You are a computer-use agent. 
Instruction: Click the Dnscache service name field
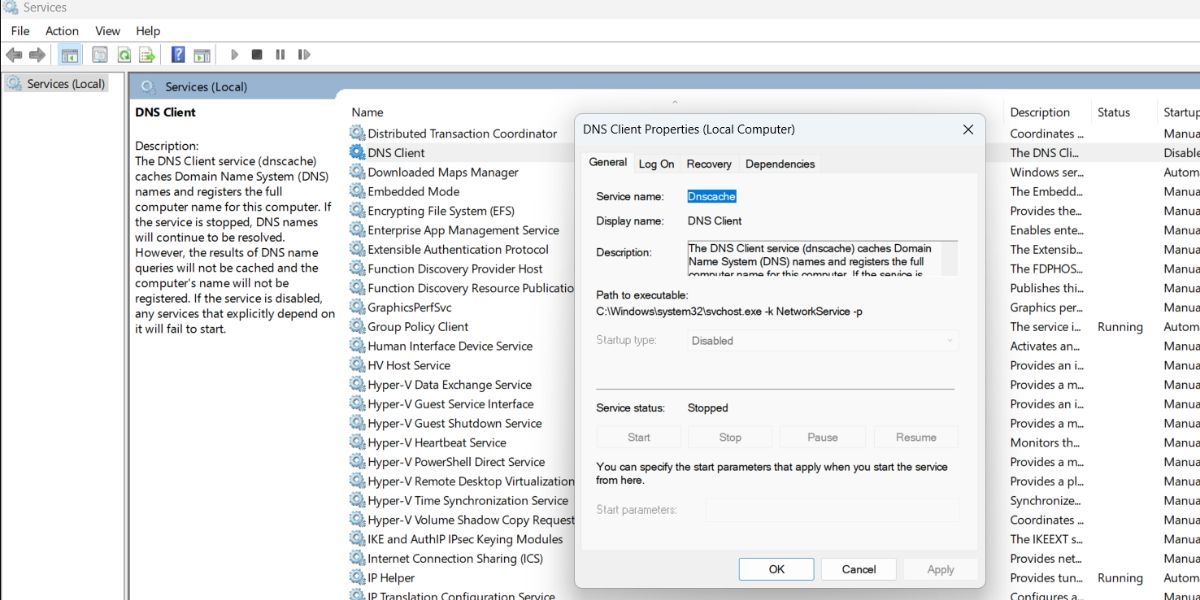(x=712, y=196)
